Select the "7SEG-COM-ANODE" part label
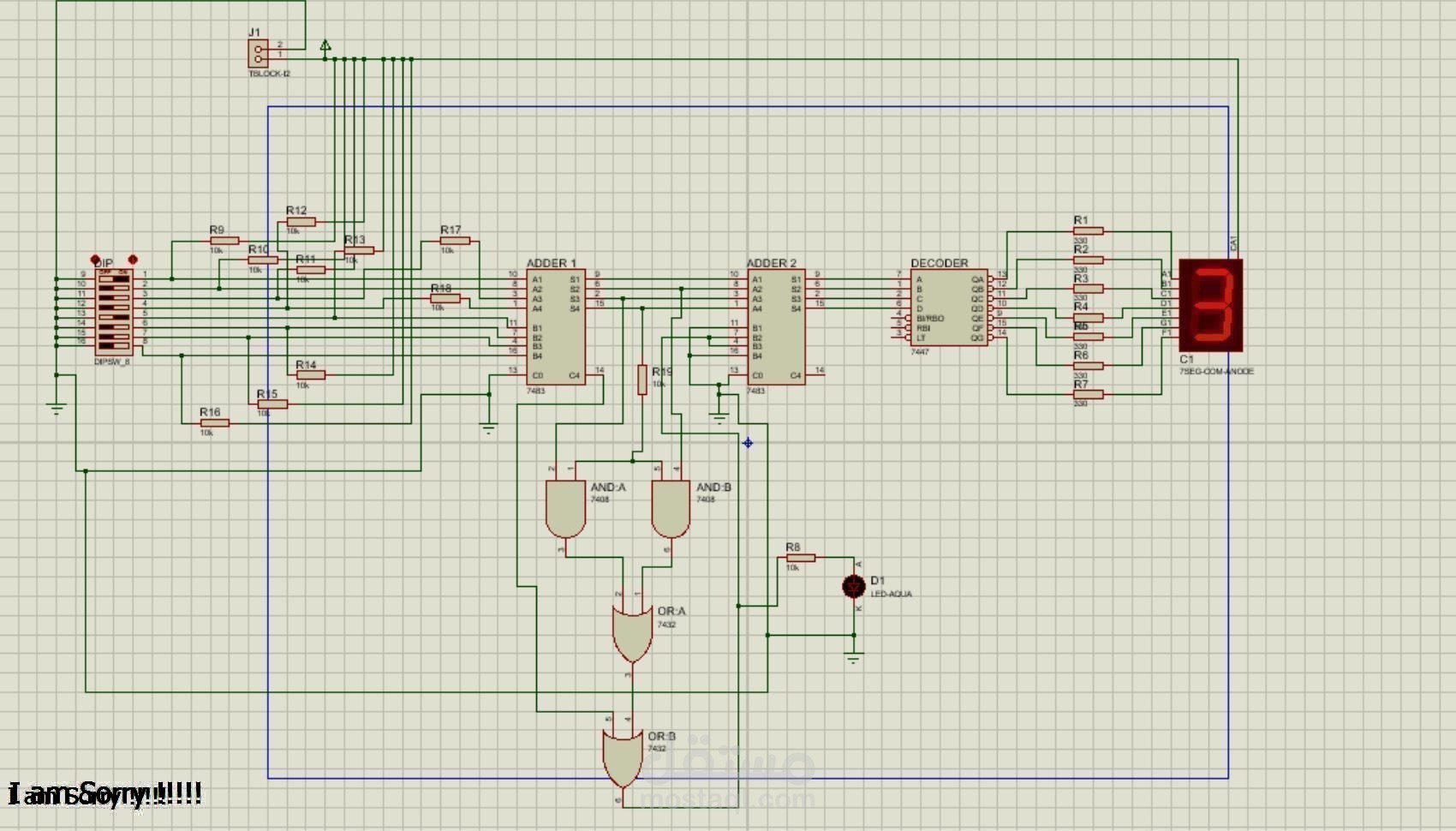Viewport: 1456px width, 831px height. click(1216, 372)
